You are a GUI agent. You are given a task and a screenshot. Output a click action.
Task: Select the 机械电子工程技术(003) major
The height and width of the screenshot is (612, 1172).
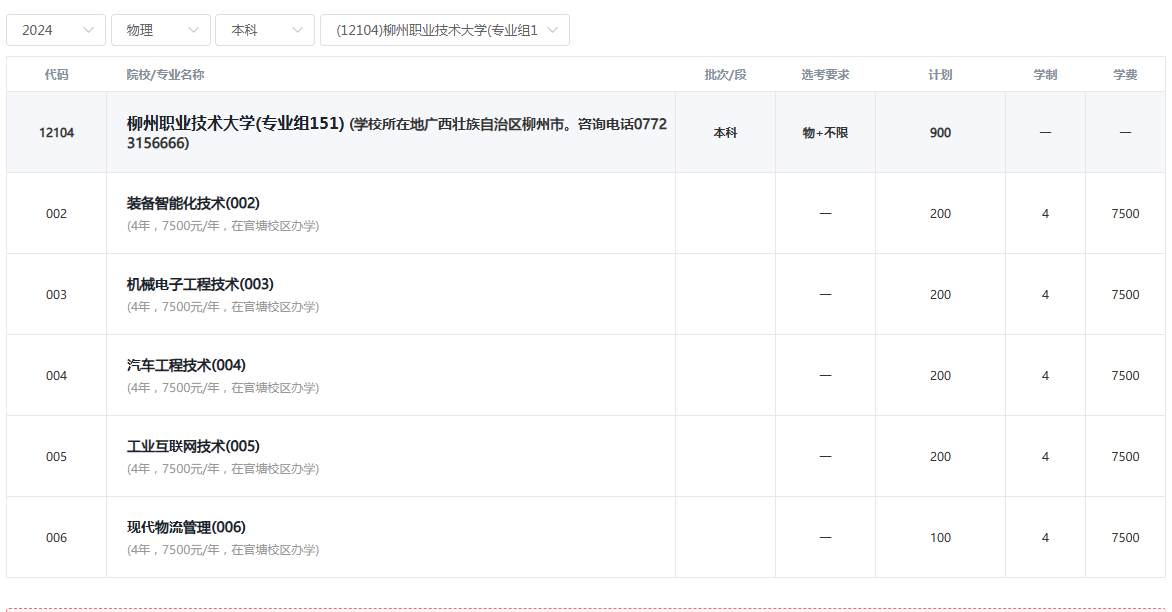200,284
